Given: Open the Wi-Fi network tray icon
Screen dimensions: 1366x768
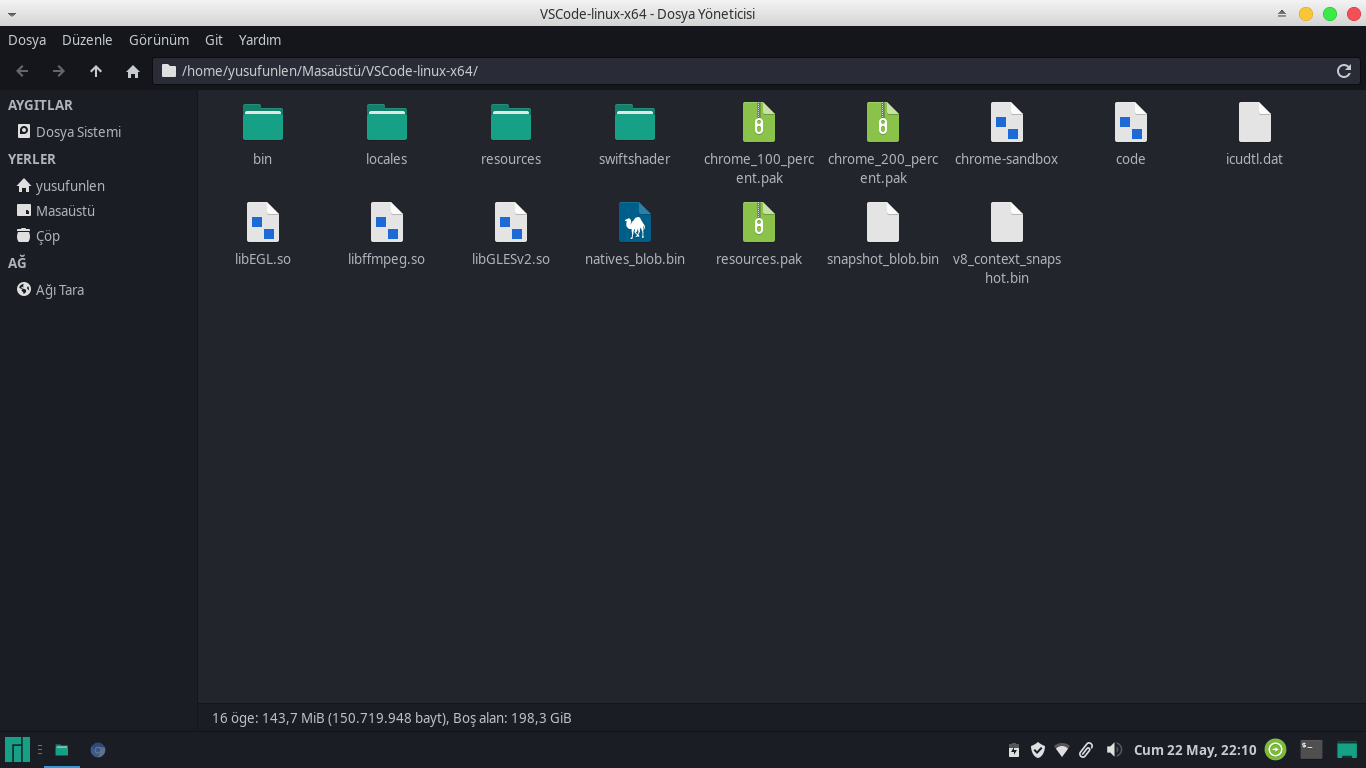Looking at the screenshot, I should click(x=1062, y=750).
